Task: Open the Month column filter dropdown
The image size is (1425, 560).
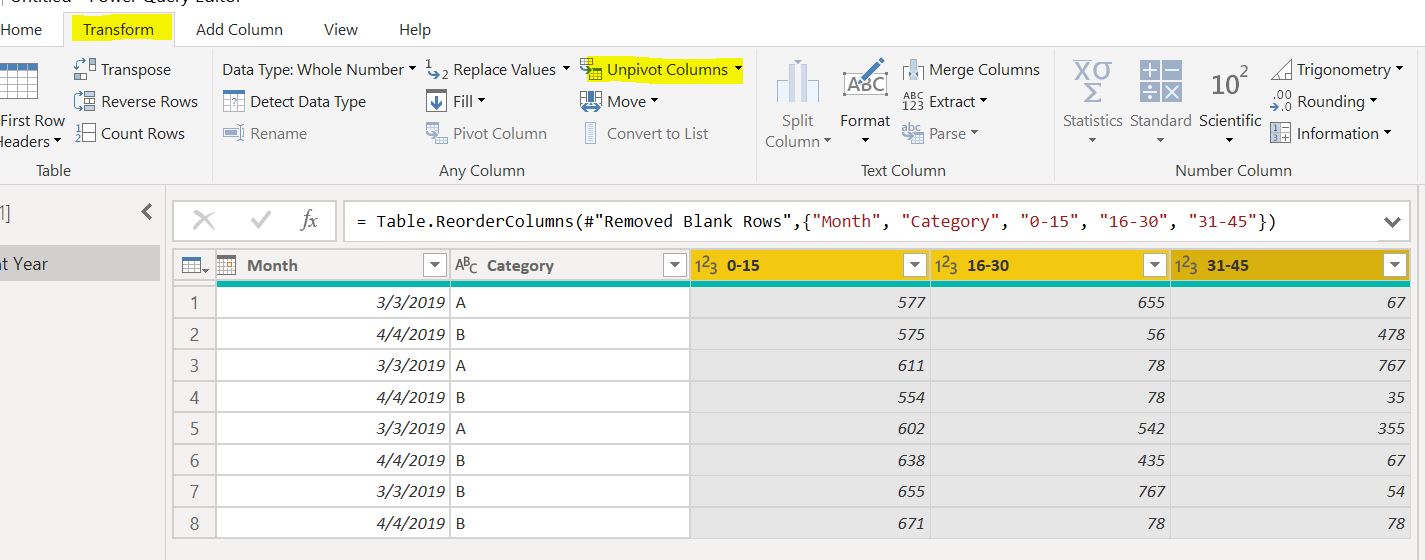Action: (x=434, y=265)
